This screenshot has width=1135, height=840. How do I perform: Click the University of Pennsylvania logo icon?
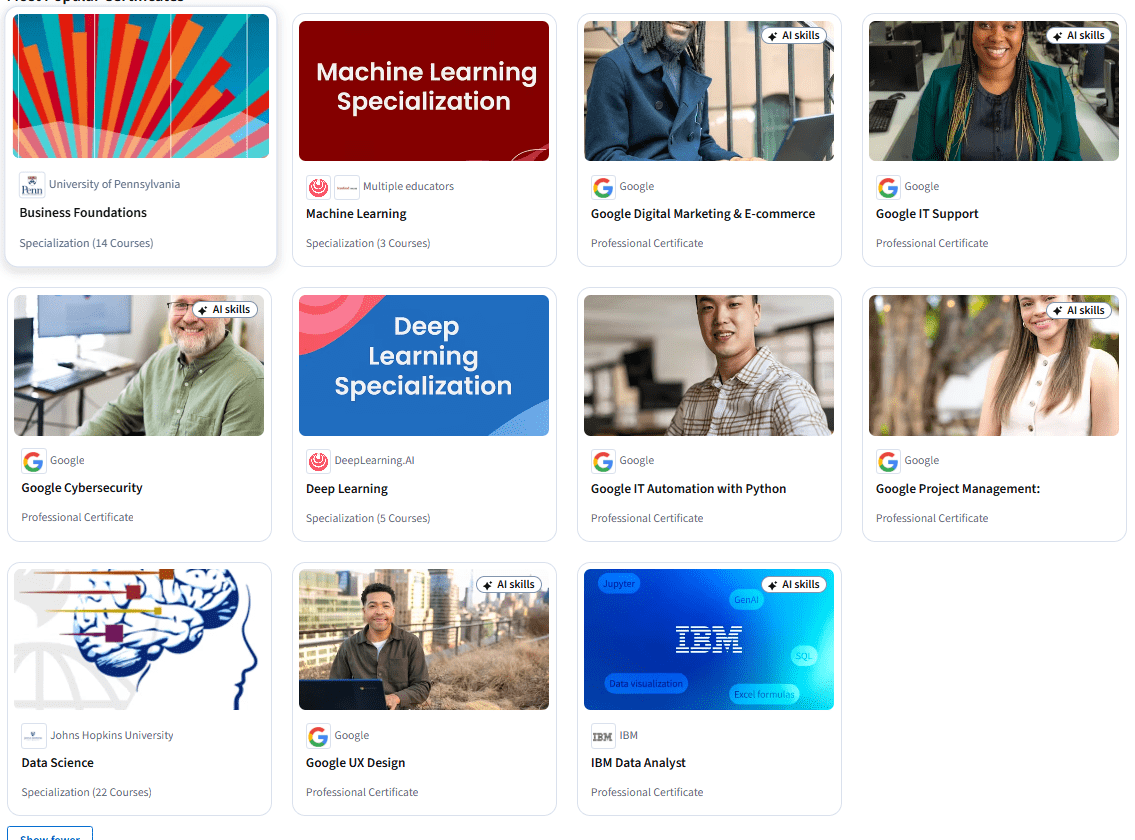click(32, 185)
